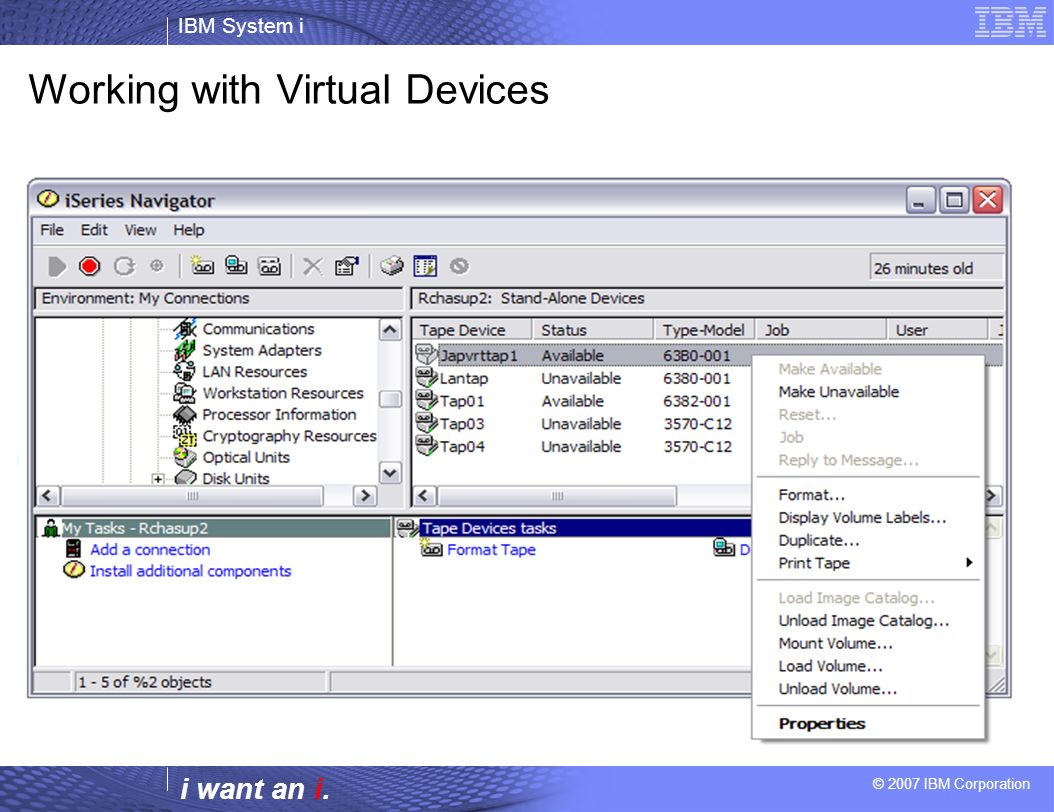Image resolution: width=1054 pixels, height=812 pixels.
Task: Click the printer icon in the toolbar
Action: point(392,266)
